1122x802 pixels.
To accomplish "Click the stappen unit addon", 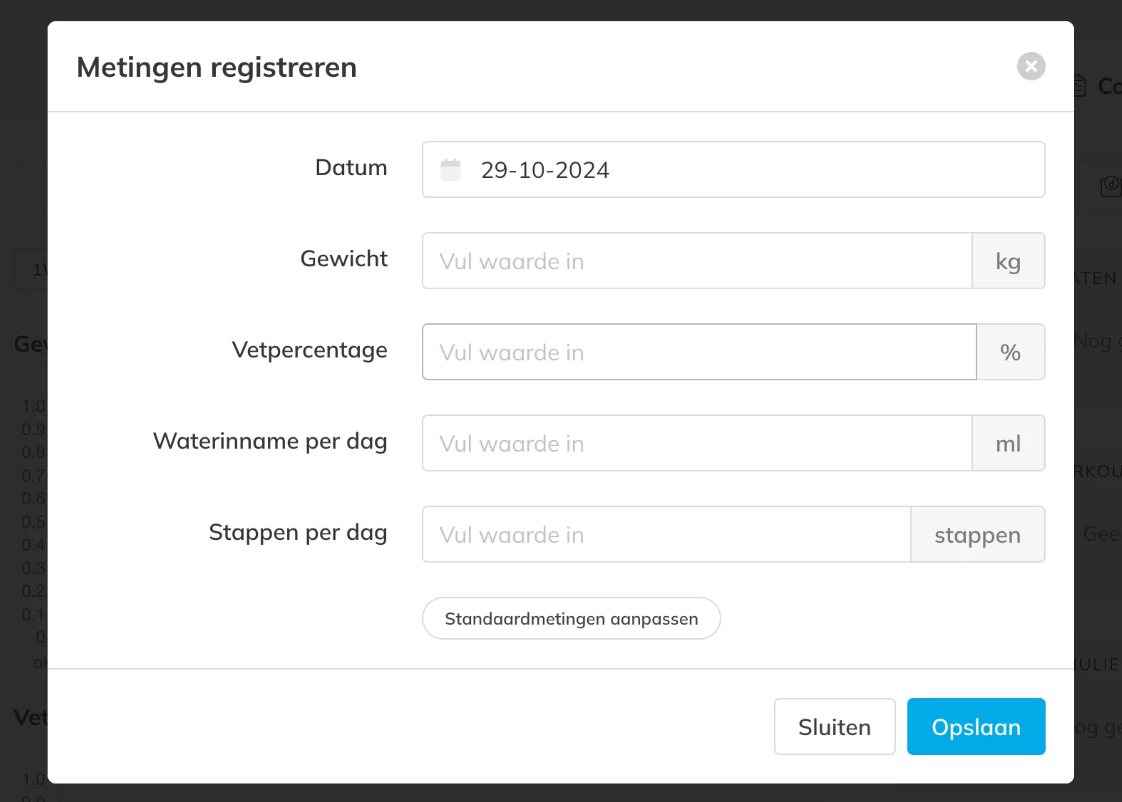I will 977,534.
